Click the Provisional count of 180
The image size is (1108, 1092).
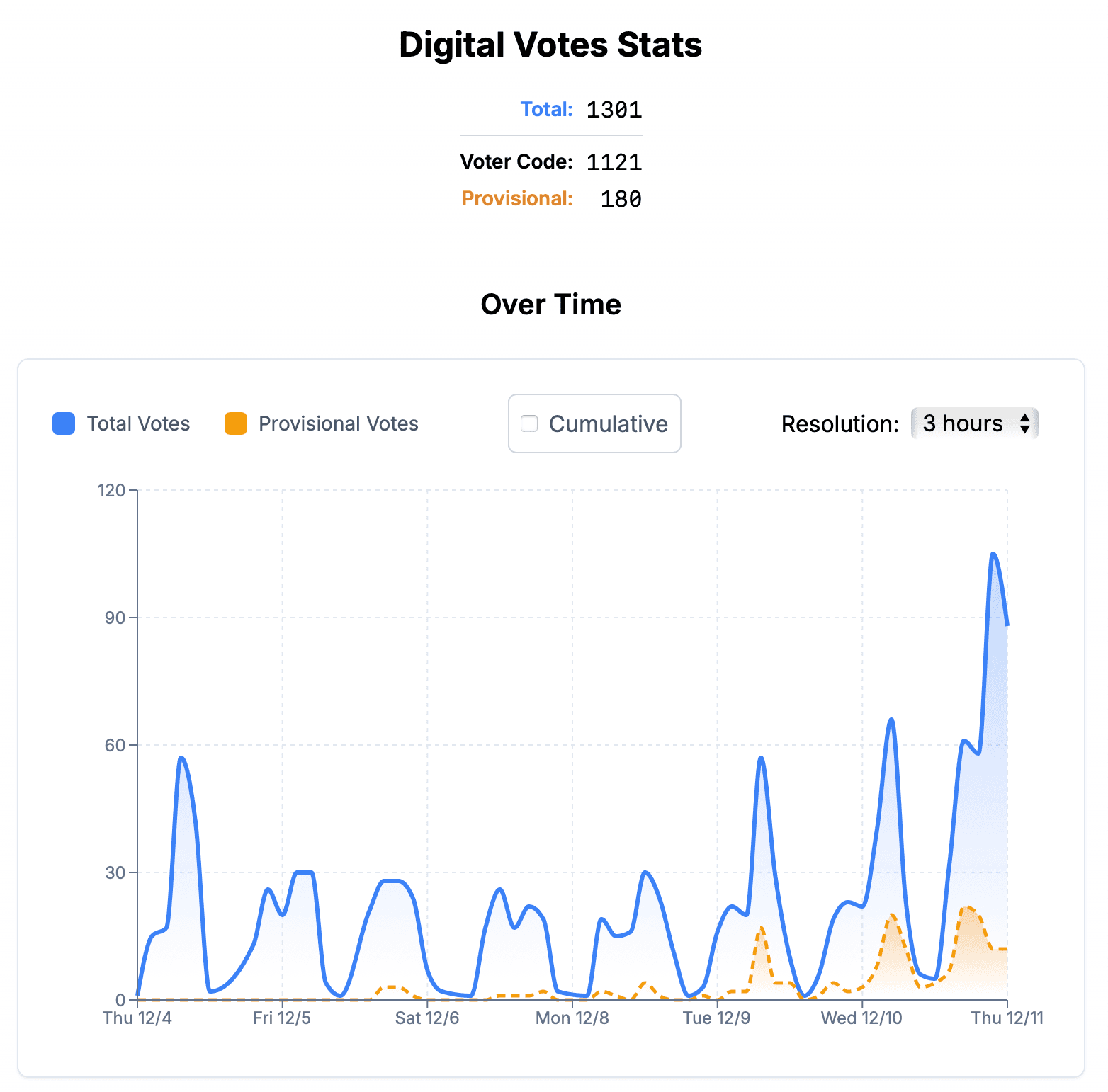coord(621,199)
